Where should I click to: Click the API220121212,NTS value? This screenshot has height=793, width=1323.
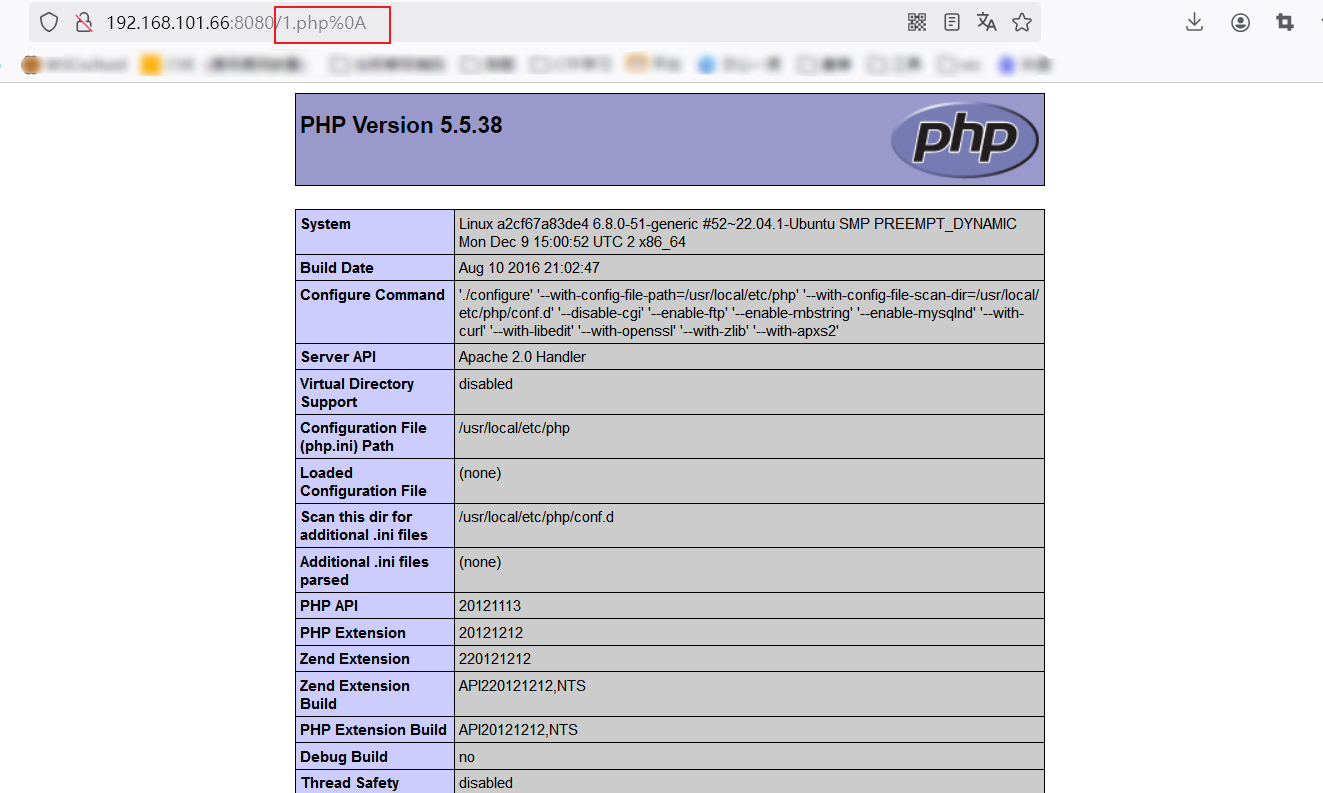[522, 686]
